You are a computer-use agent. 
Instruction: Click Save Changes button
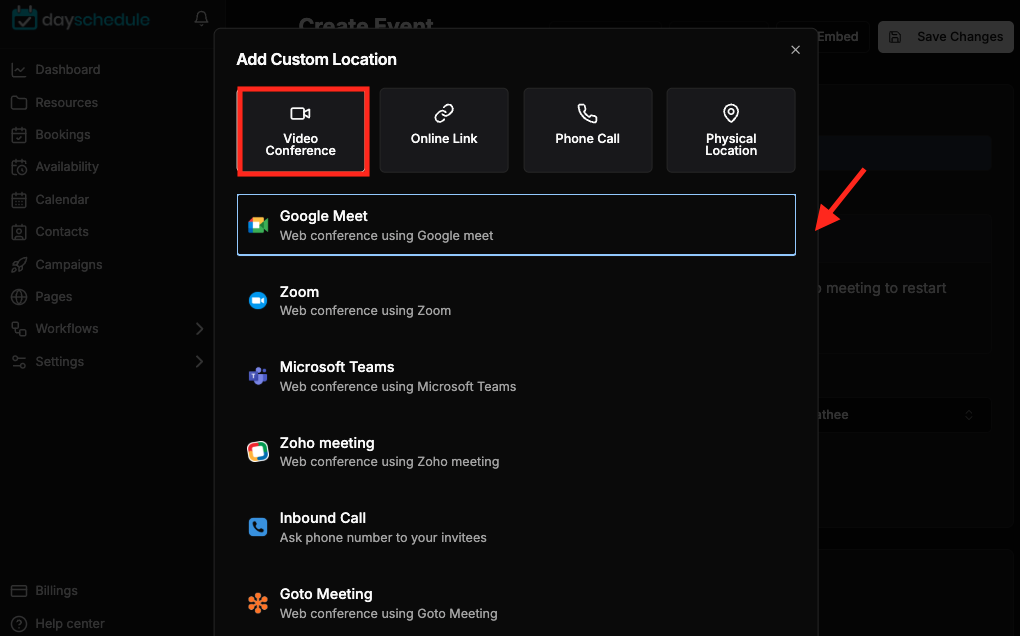(946, 37)
